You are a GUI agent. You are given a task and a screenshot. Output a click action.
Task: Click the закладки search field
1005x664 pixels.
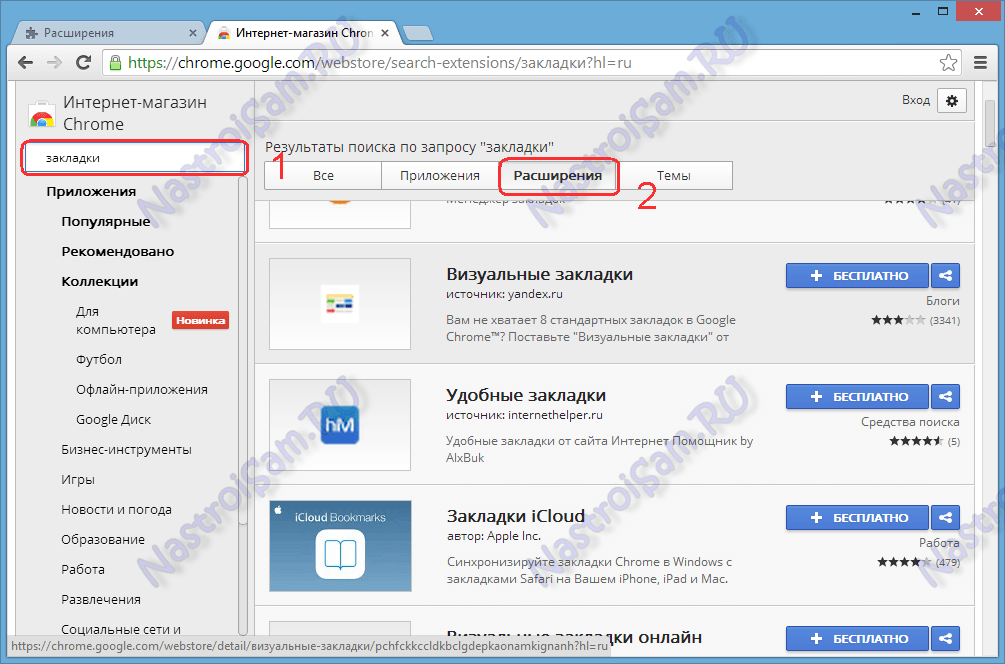coord(135,158)
